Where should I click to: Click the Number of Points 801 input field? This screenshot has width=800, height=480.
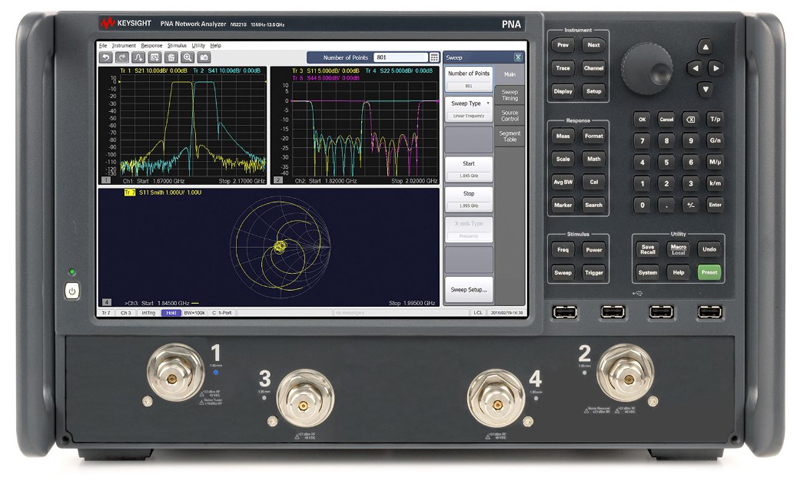pos(401,58)
